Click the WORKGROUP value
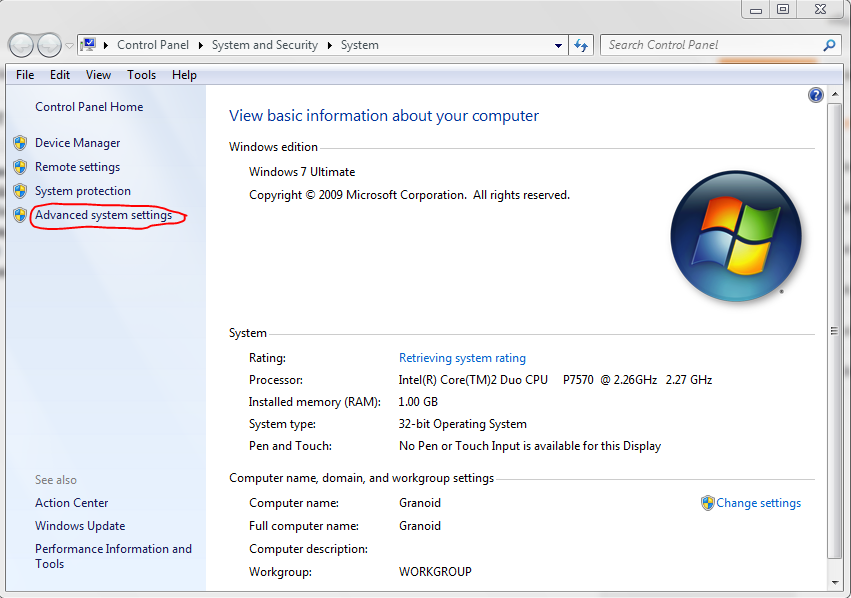 [435, 572]
